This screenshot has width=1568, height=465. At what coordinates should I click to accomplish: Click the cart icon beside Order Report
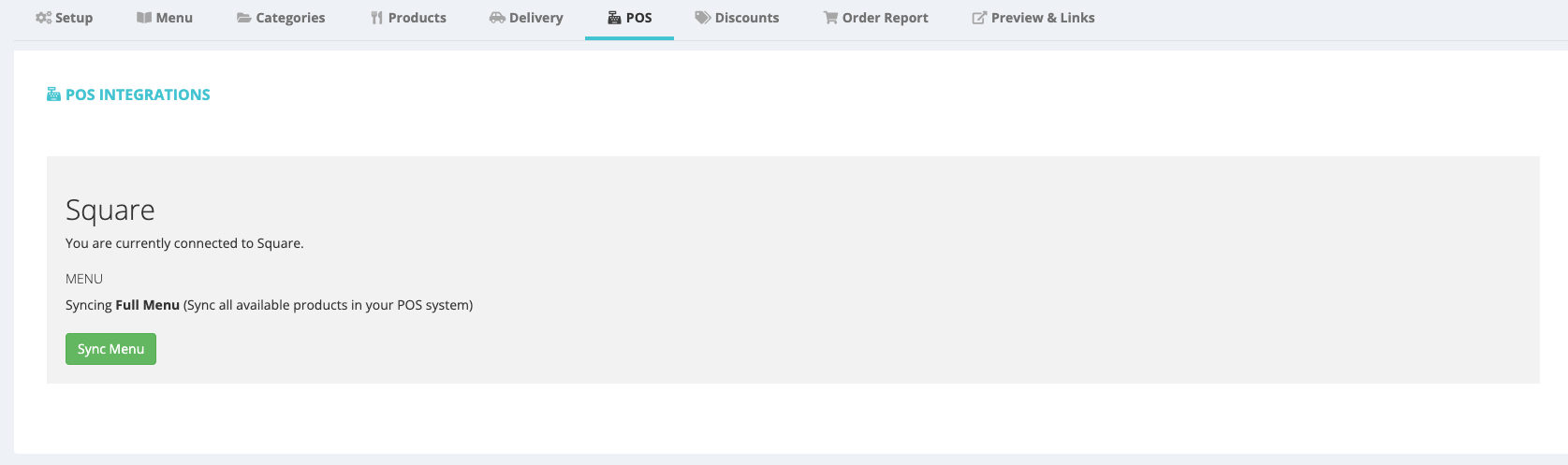pyautogui.click(x=830, y=18)
